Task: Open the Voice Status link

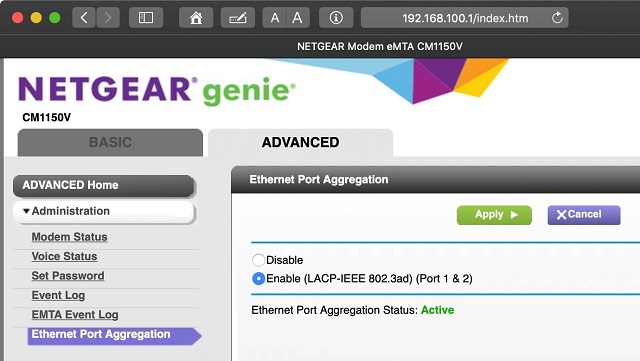Action: (x=64, y=256)
